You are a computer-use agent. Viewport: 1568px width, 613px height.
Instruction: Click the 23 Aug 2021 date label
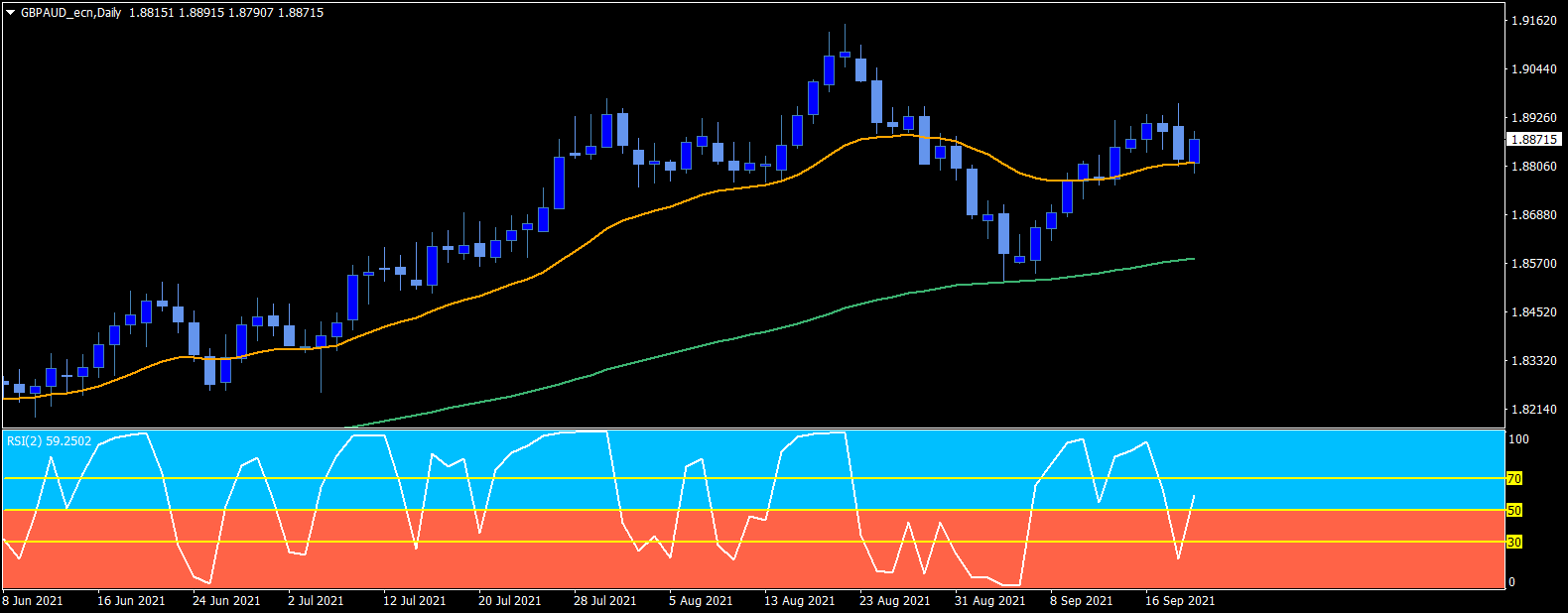click(x=894, y=600)
